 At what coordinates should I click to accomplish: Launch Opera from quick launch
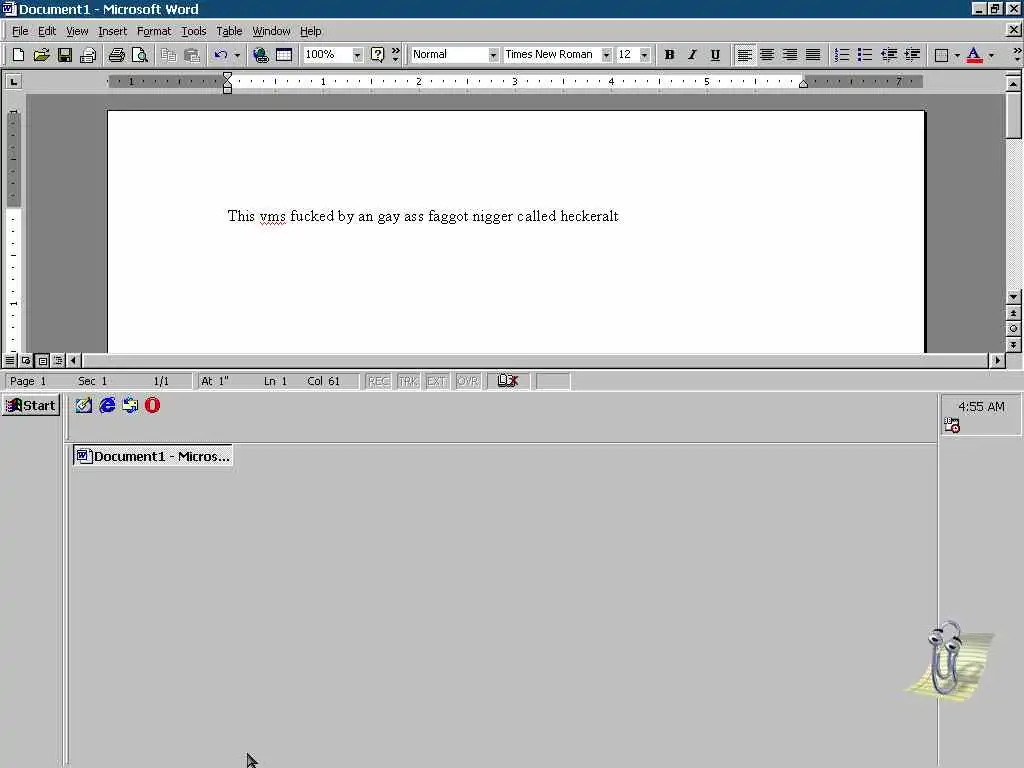pos(152,406)
